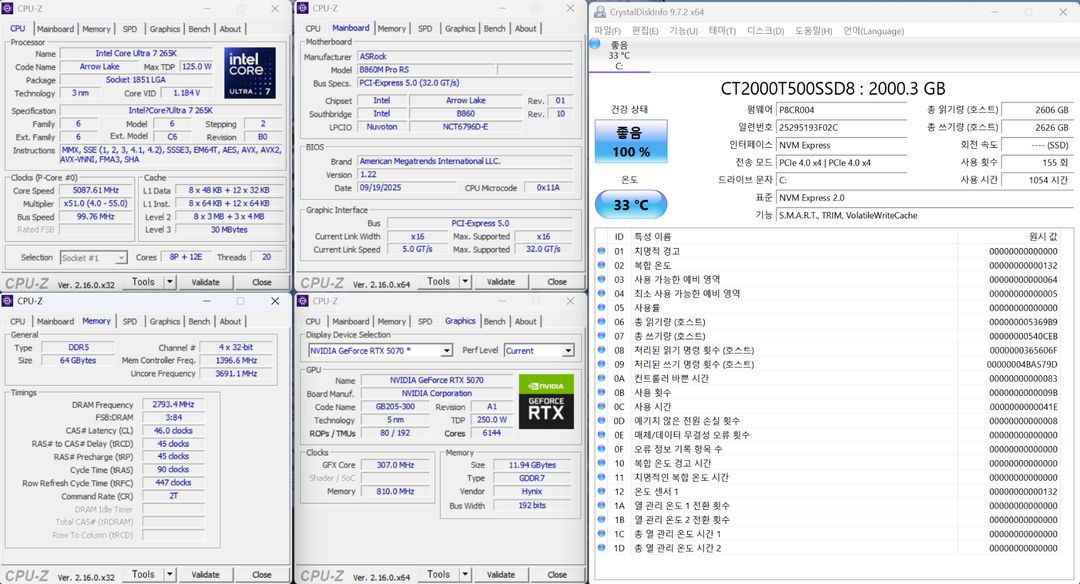Click status dot for 총 읽기량 (호스트) attribute
Screen dimensions: 1080x584
tap(601, 322)
